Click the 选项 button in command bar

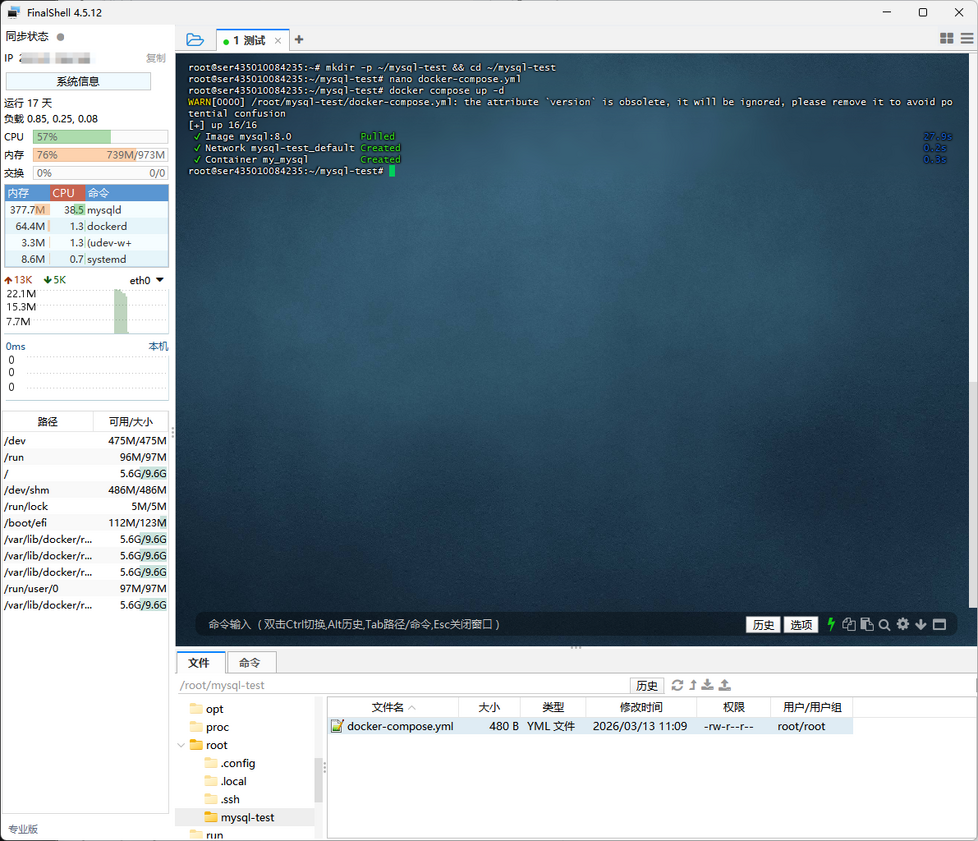(801, 624)
